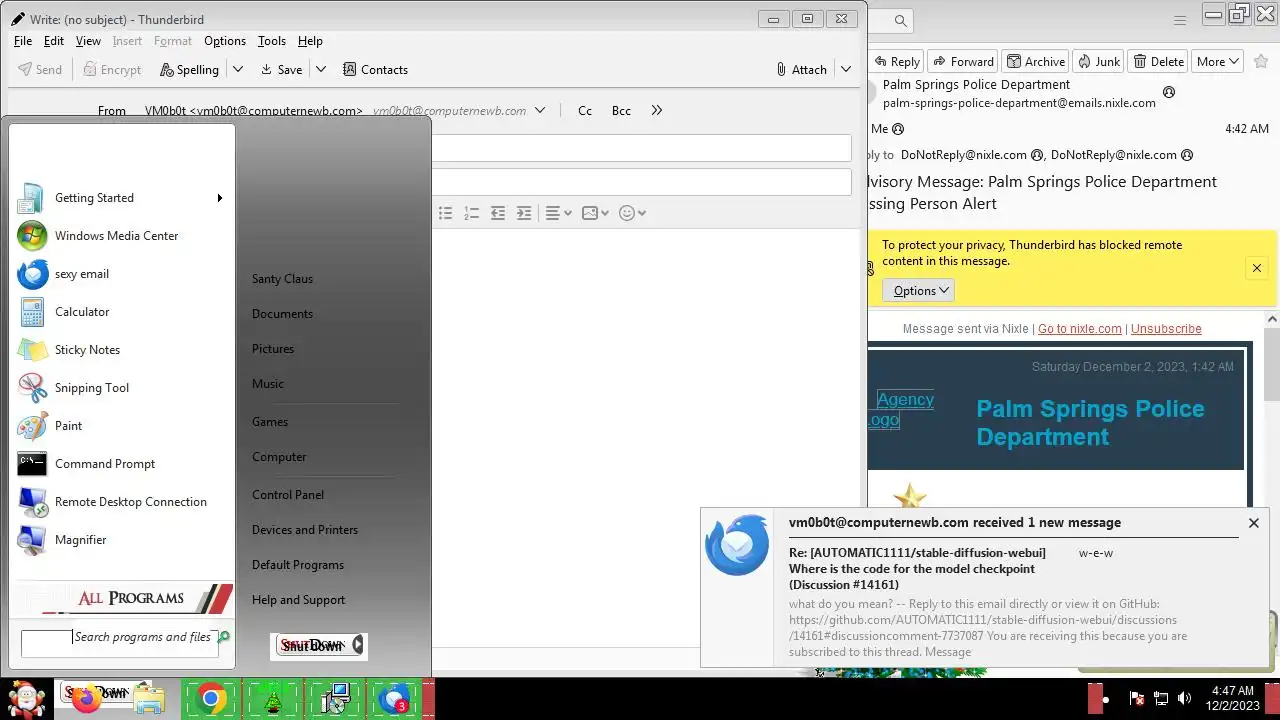Viewport: 1280px width, 720px height.
Task: Click the Santa Start button on the taskbar
Action: (26, 698)
